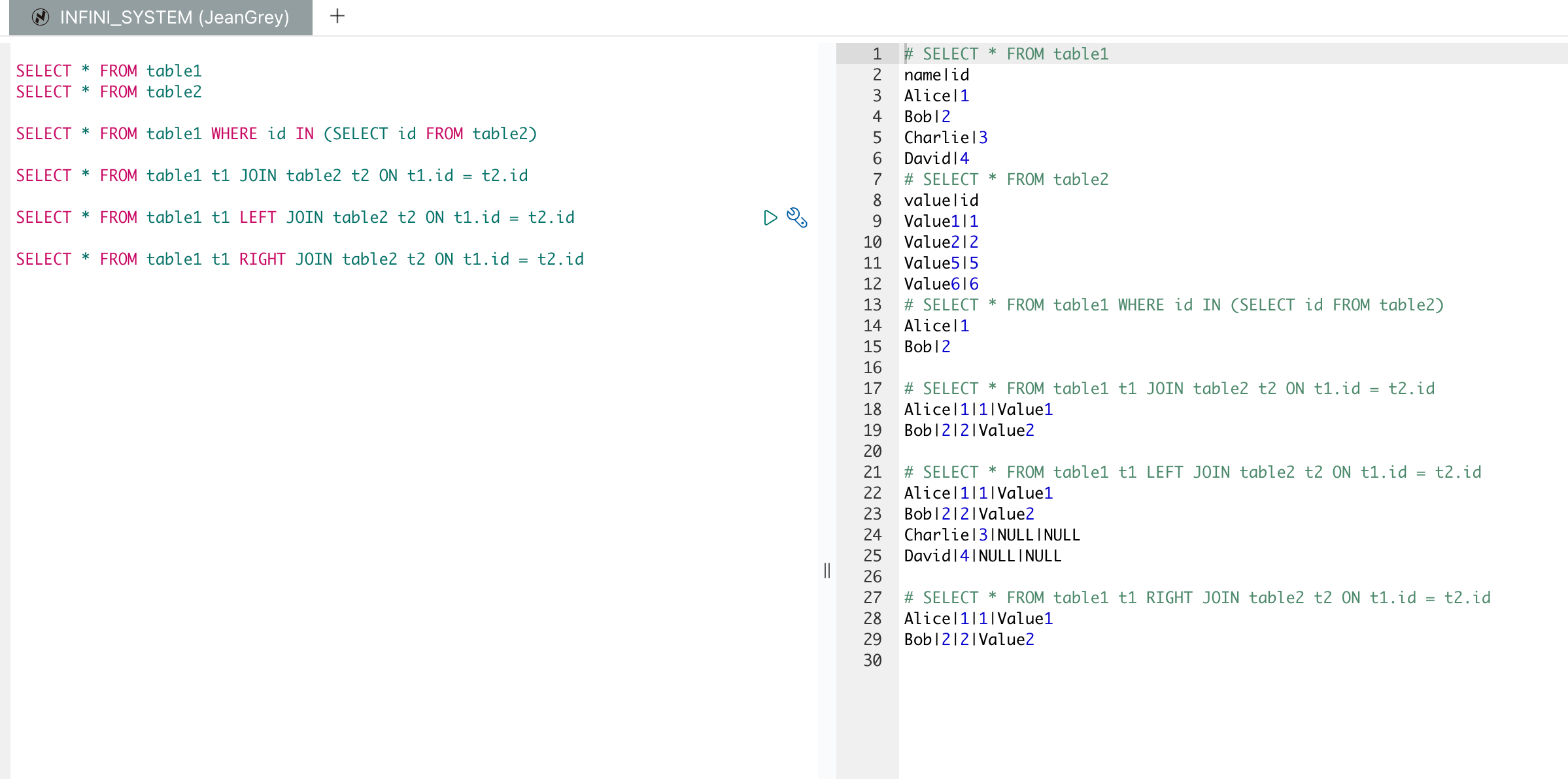Click line number 13 in results gutter

(x=872, y=305)
